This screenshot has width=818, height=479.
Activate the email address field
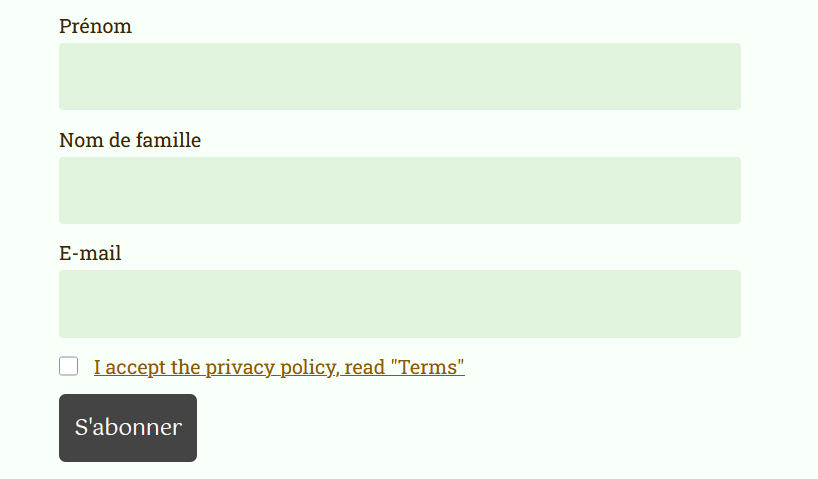[399, 304]
